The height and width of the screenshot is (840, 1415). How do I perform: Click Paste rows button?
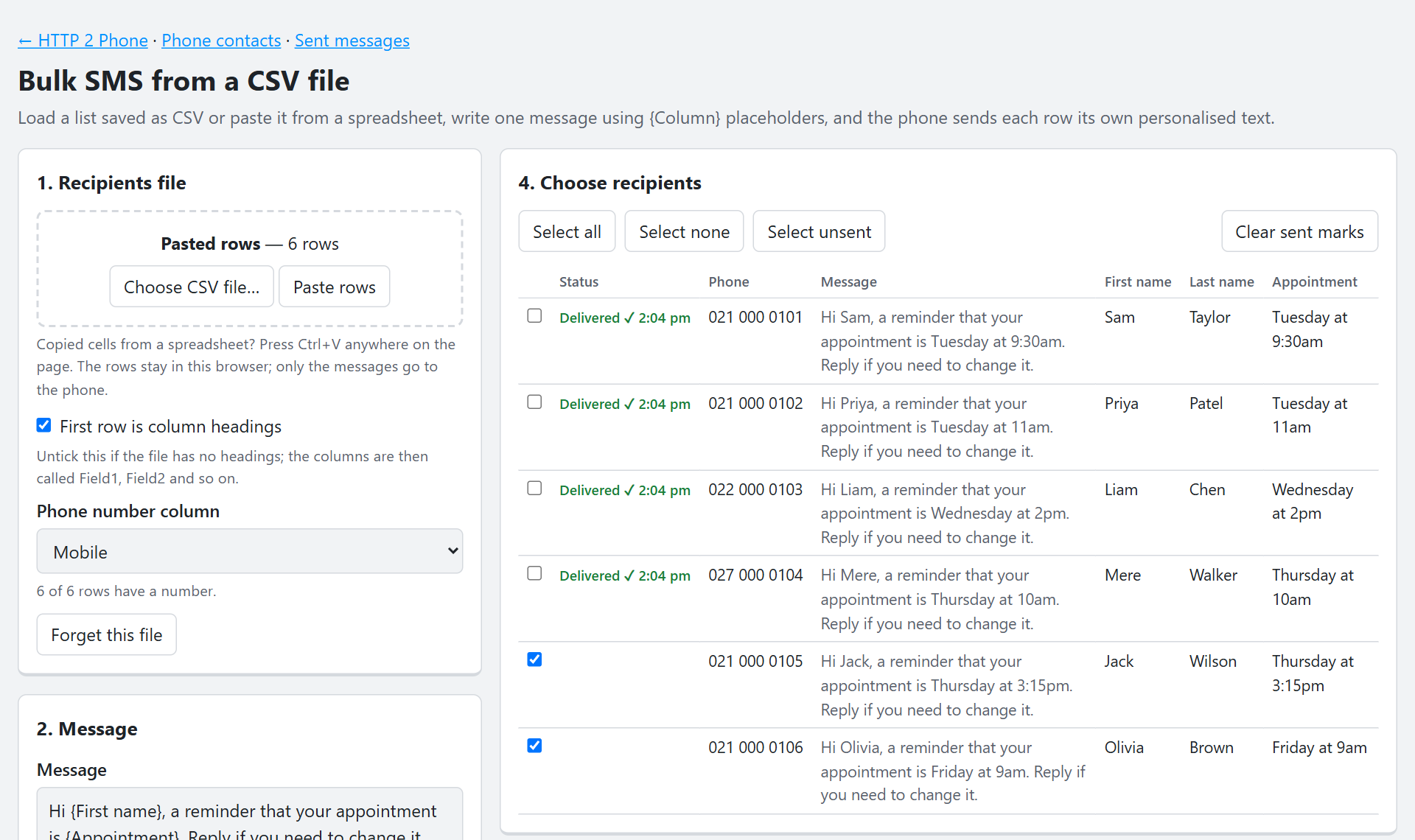coord(334,287)
